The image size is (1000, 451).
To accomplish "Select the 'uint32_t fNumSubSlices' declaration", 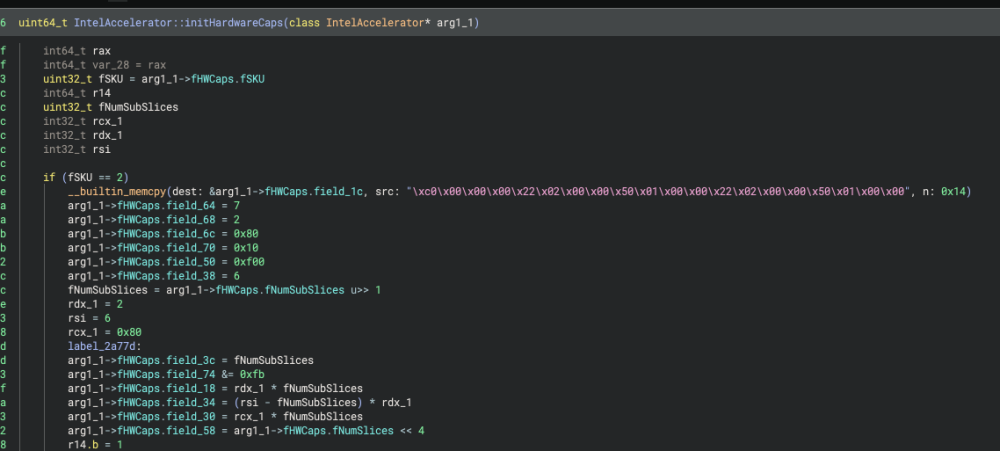I will [x=110, y=107].
